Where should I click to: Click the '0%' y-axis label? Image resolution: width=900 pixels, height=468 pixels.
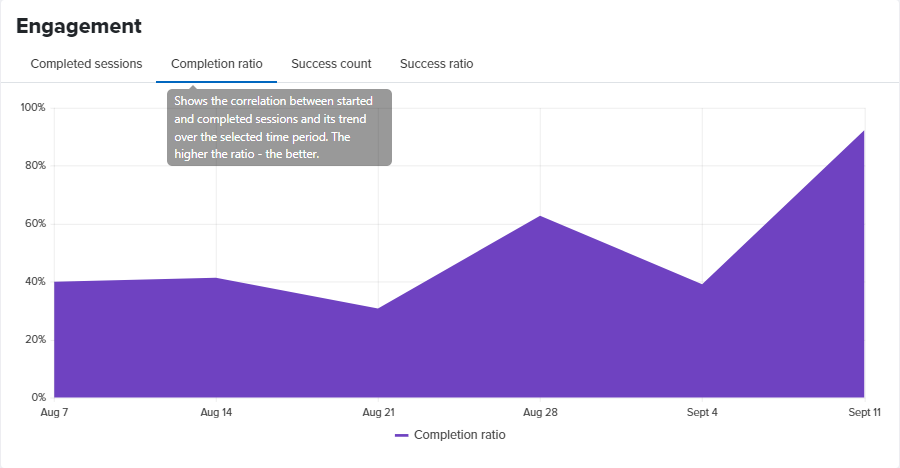coord(38,397)
